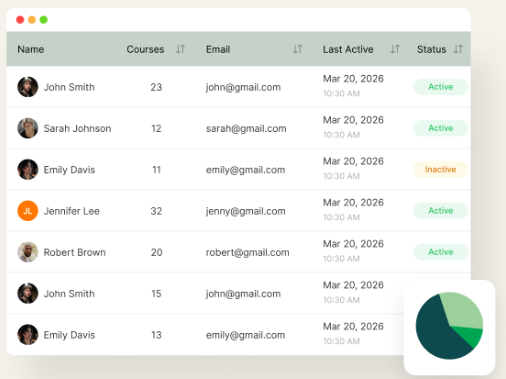Image resolution: width=506 pixels, height=379 pixels.
Task: Select the name Sarah Johnson
Action: click(x=77, y=128)
